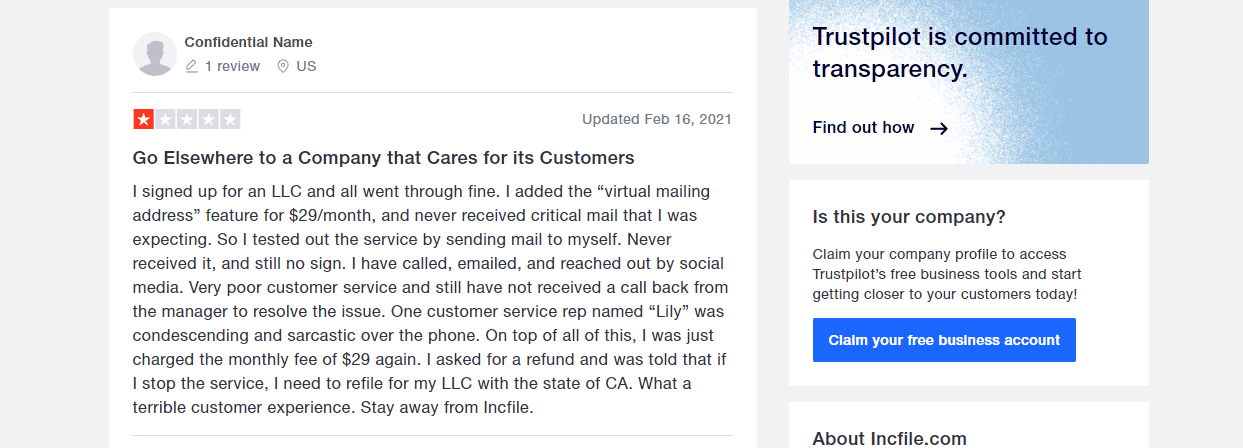Click the location pin icon beside US
This screenshot has width=1243, height=448.
click(x=283, y=66)
